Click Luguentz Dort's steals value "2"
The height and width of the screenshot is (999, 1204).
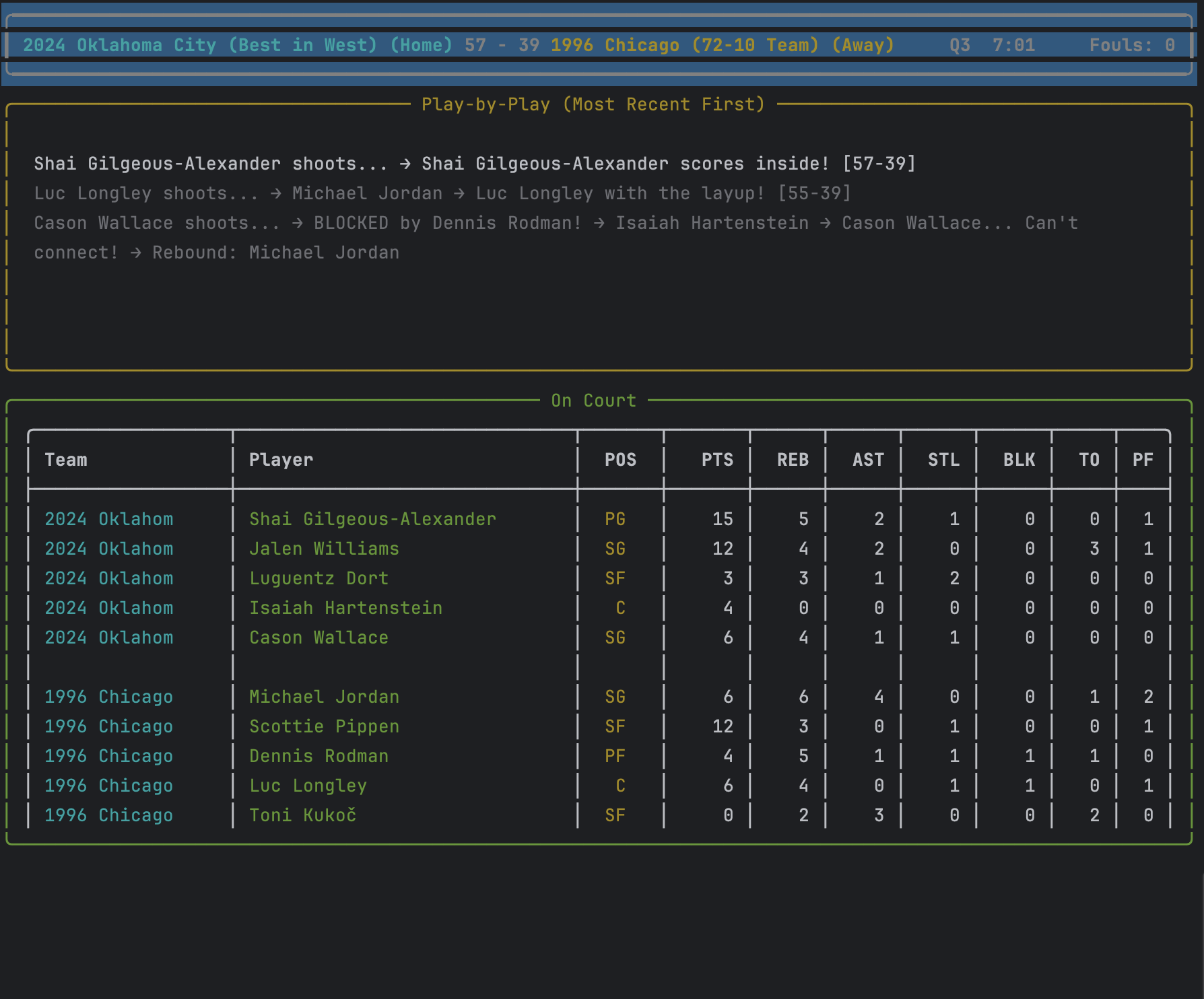(954, 578)
